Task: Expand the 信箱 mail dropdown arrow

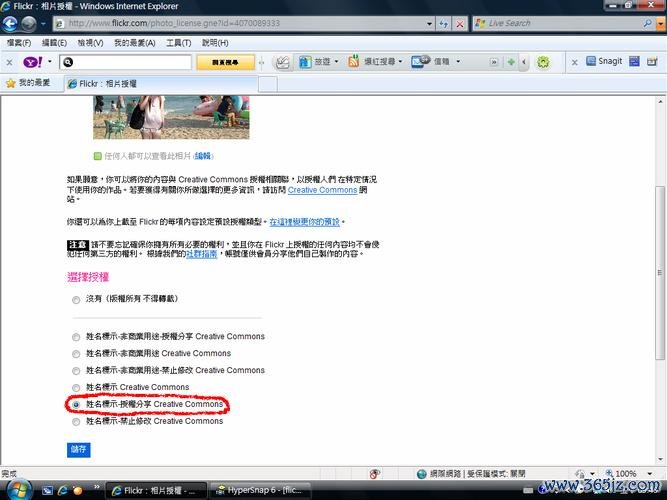Action: (458, 62)
